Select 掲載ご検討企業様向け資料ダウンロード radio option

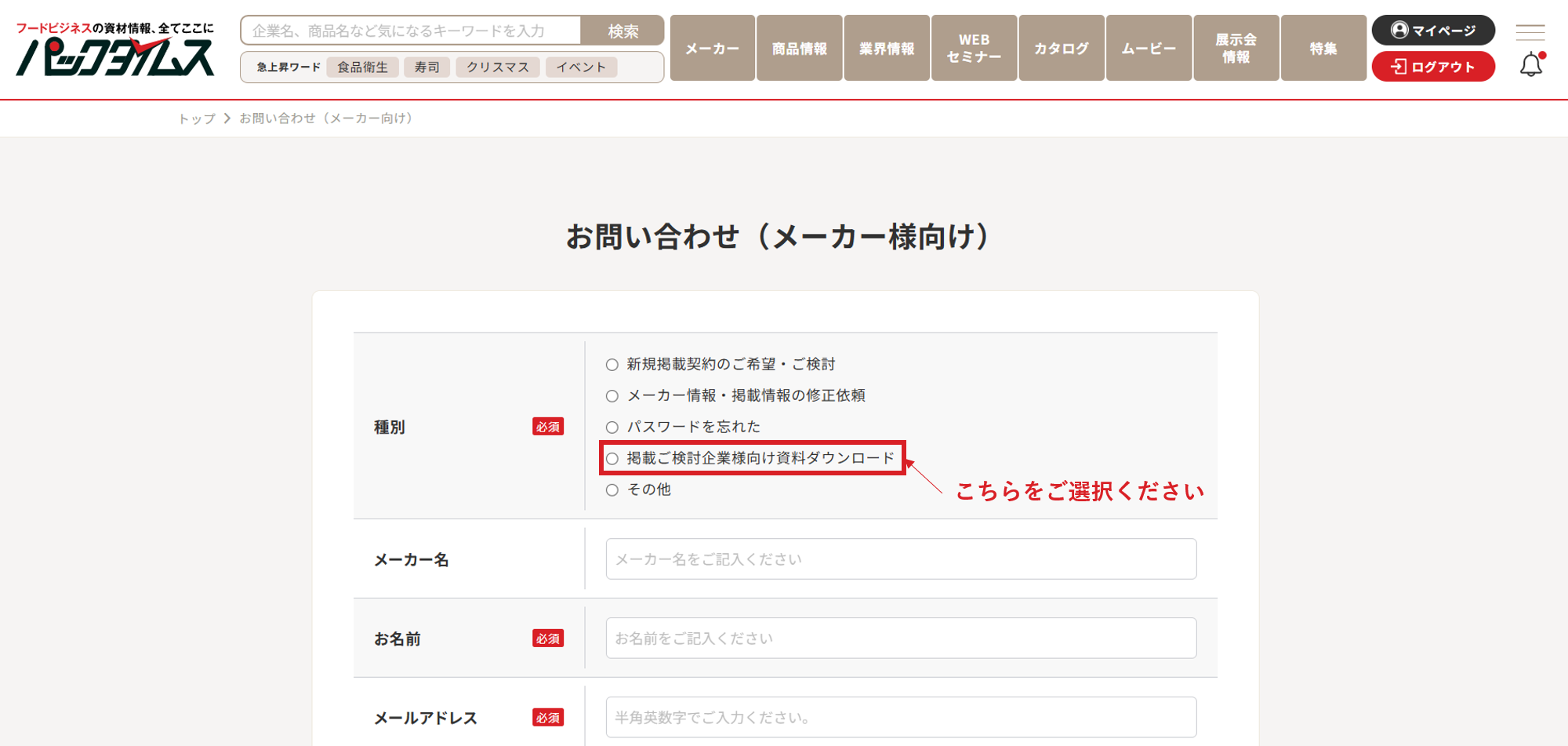[x=612, y=459]
